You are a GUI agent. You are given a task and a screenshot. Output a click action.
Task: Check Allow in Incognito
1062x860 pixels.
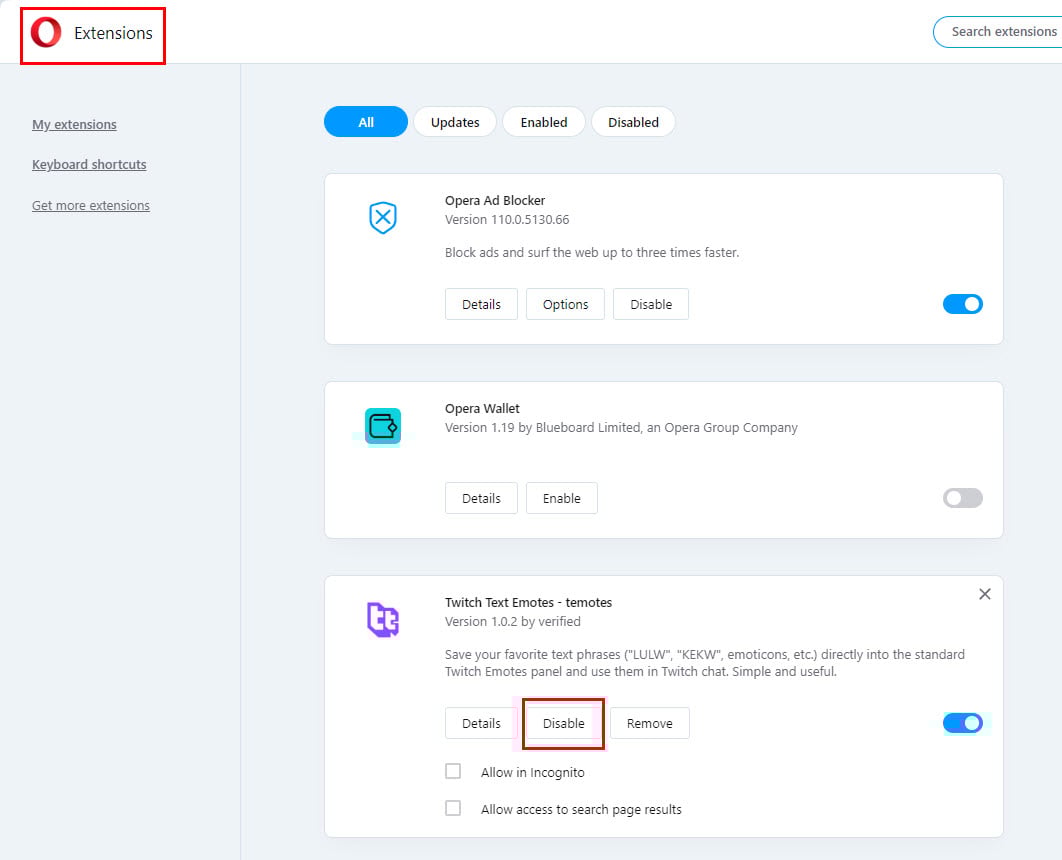453,771
